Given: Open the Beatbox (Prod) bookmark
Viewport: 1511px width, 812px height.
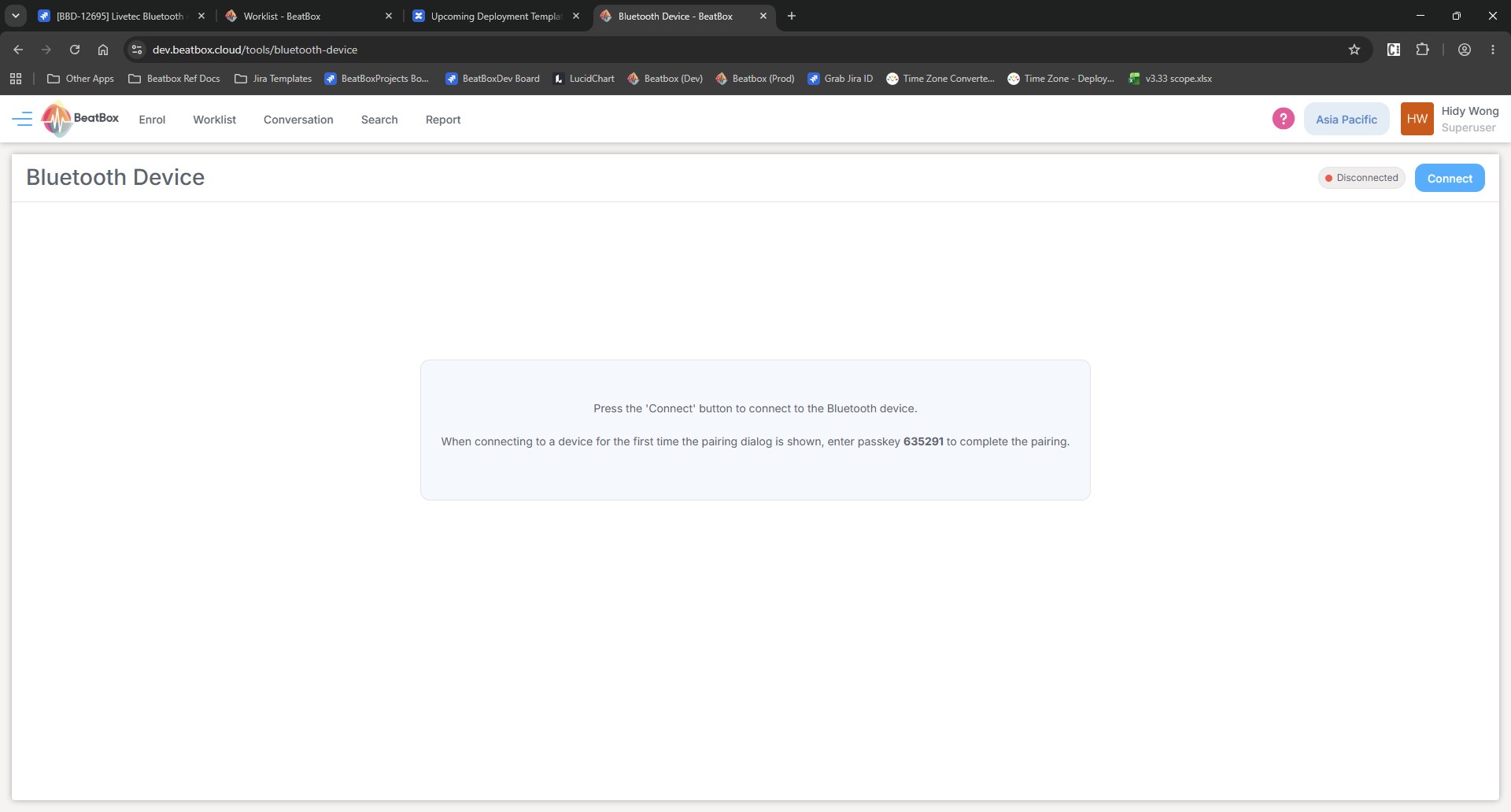Looking at the screenshot, I should click(x=755, y=79).
